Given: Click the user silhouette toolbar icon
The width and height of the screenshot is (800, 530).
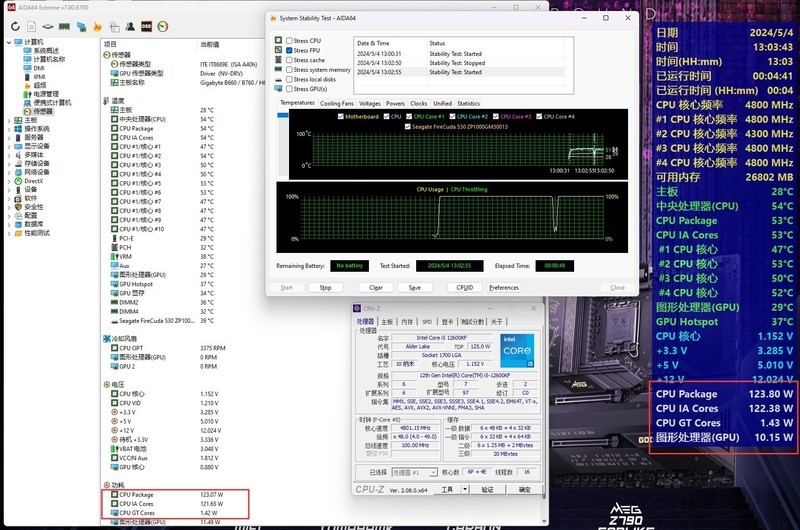Looking at the screenshot, I should click(130, 26).
